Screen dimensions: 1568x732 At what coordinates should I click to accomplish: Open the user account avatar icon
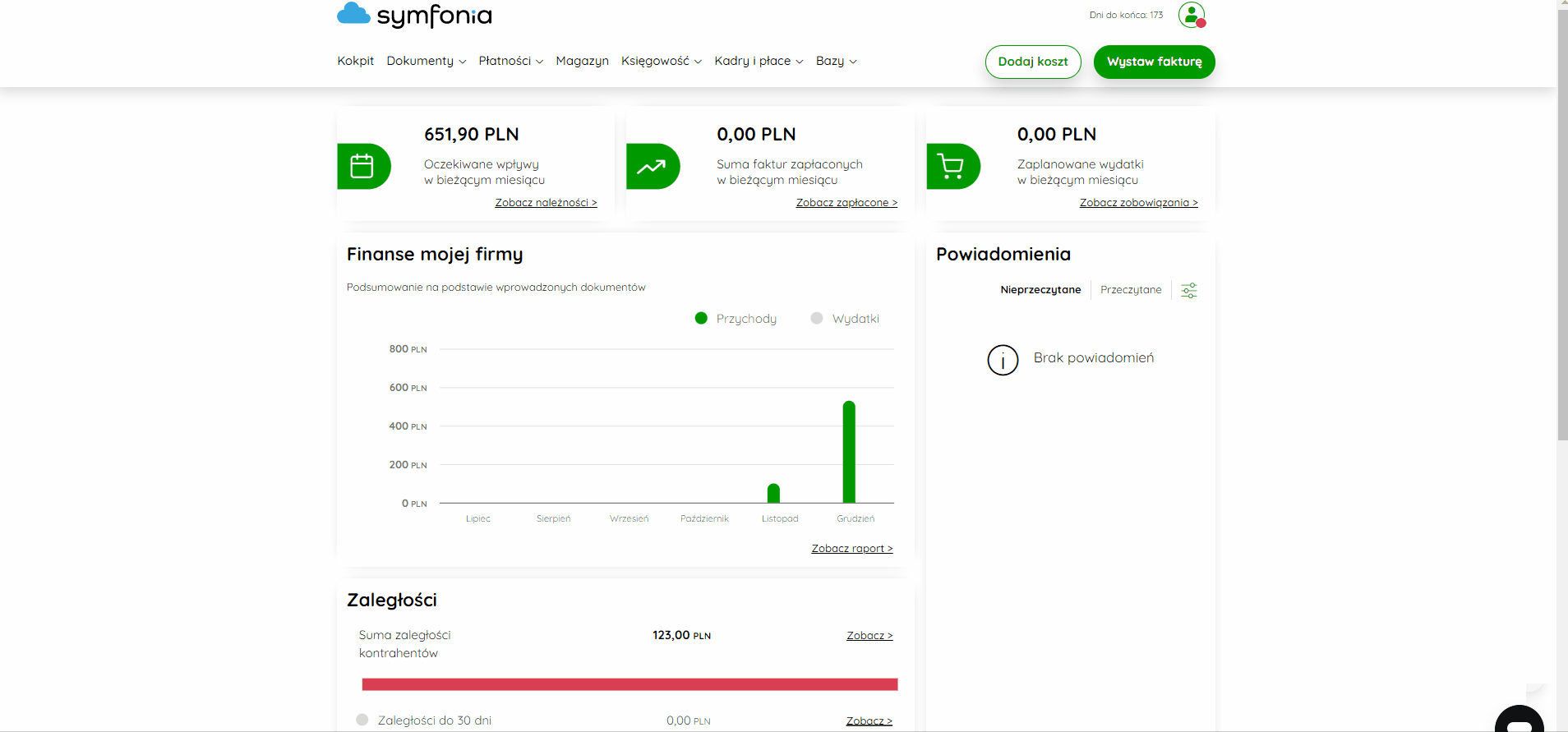pyautogui.click(x=1192, y=15)
